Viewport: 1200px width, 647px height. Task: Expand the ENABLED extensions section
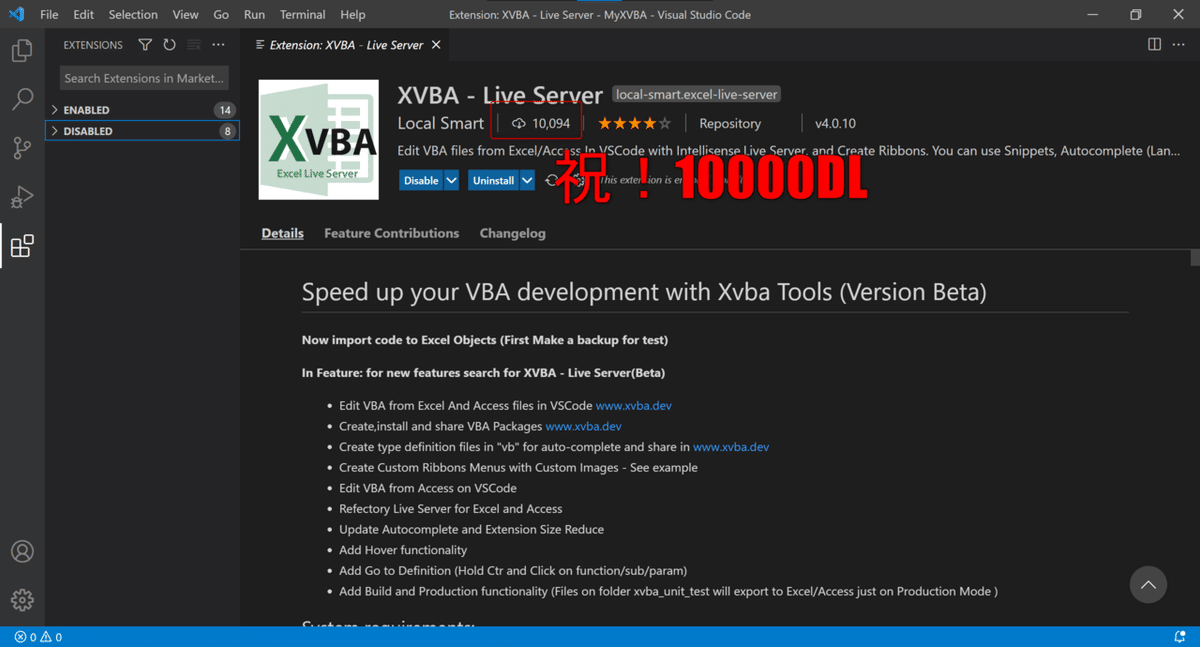tap(142, 110)
